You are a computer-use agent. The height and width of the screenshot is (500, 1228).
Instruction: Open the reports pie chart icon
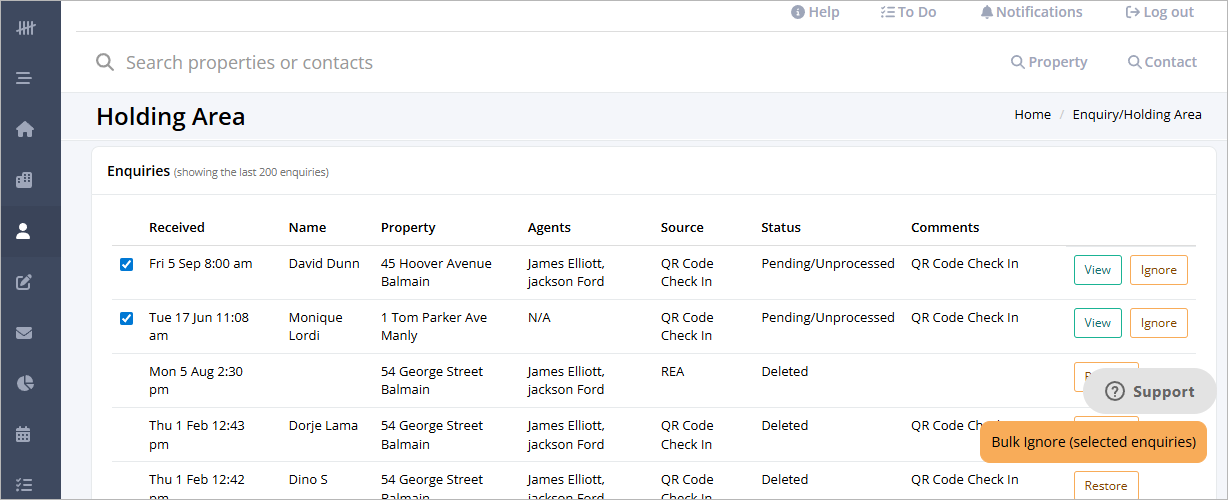pos(25,383)
